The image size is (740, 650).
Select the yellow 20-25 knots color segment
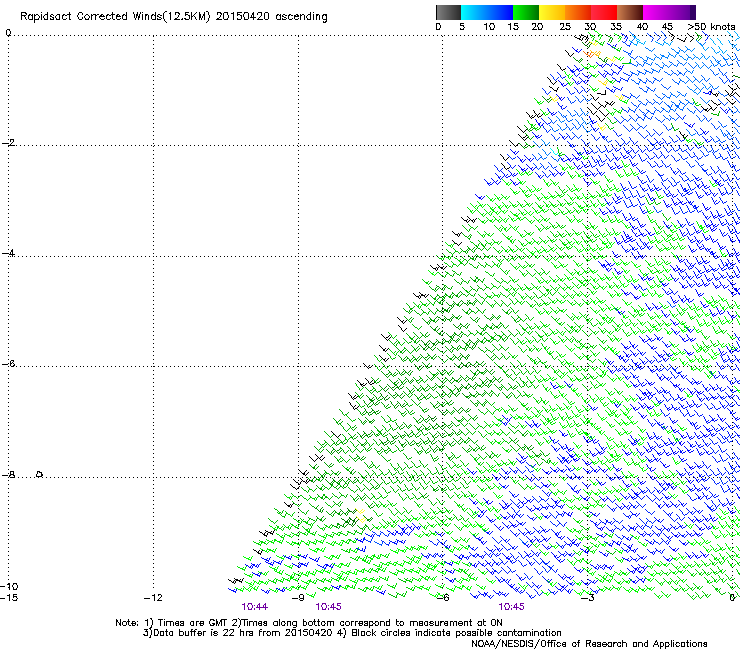(552, 12)
